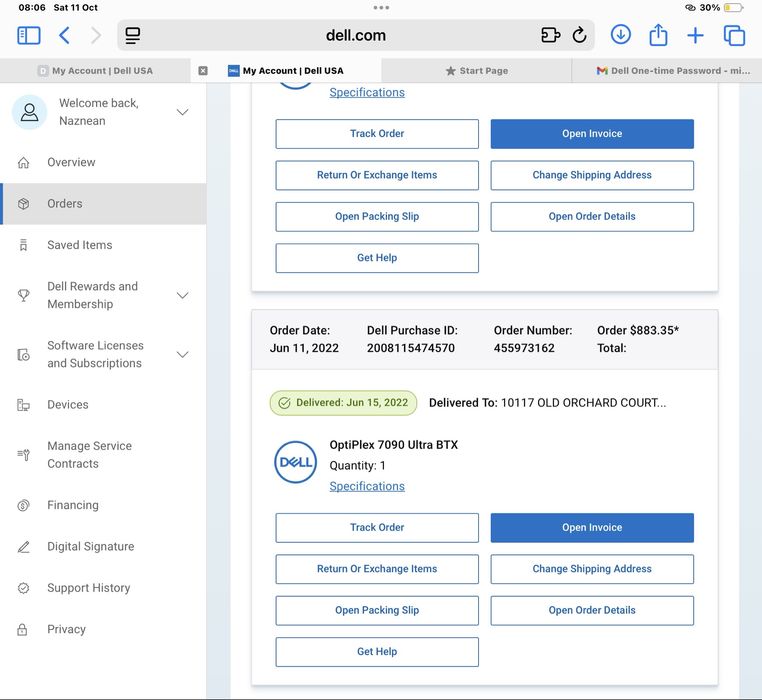
Task: Open Saved Items in sidebar
Action: 103,245
